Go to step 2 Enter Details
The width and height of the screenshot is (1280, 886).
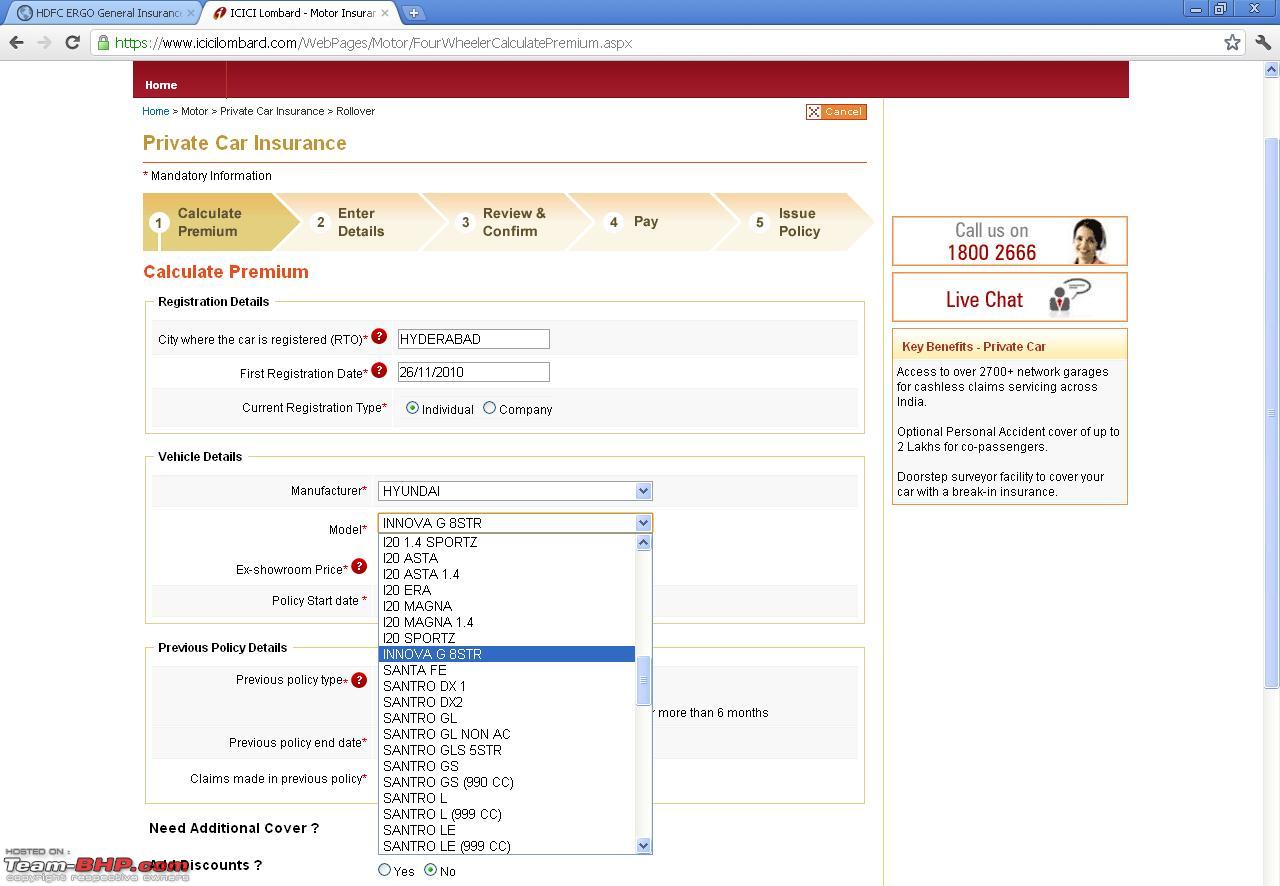(x=361, y=222)
